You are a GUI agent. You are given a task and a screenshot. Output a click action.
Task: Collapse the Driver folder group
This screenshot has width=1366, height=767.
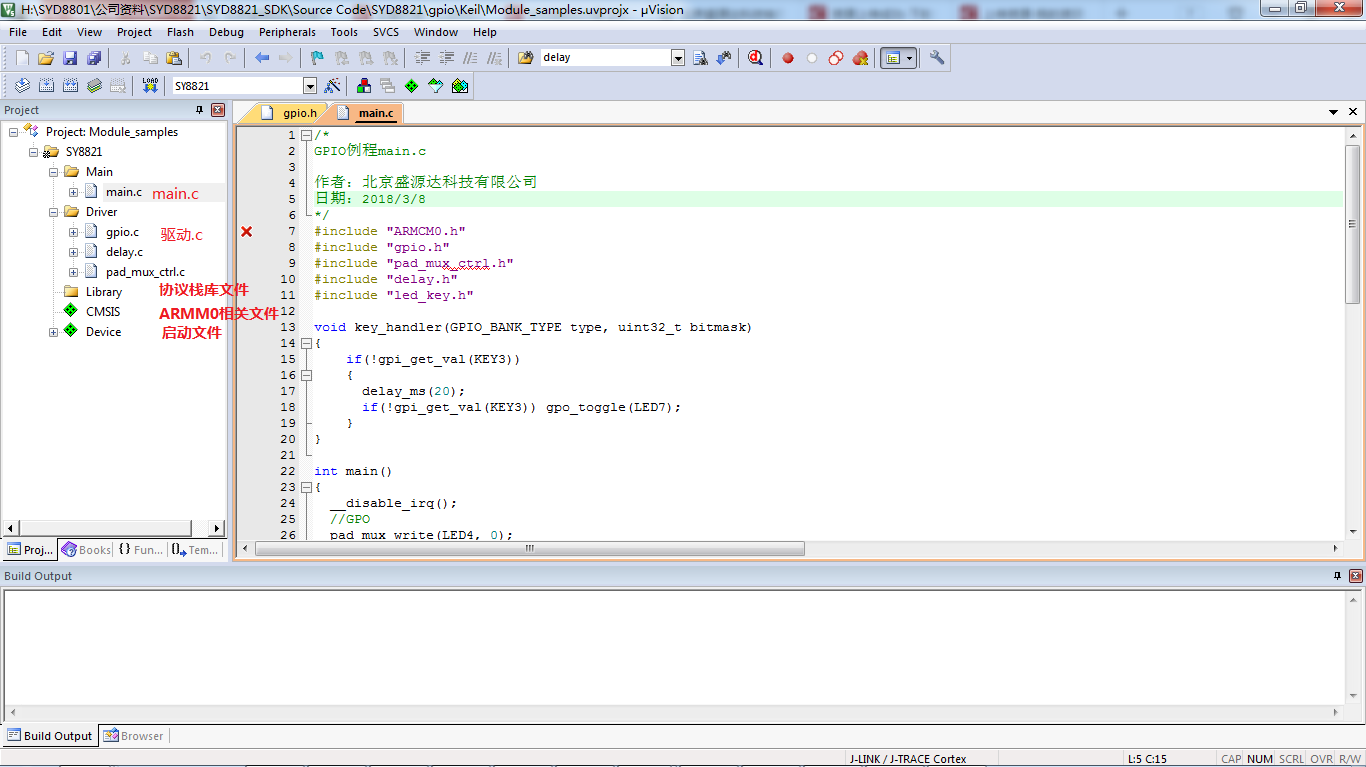[x=54, y=212]
